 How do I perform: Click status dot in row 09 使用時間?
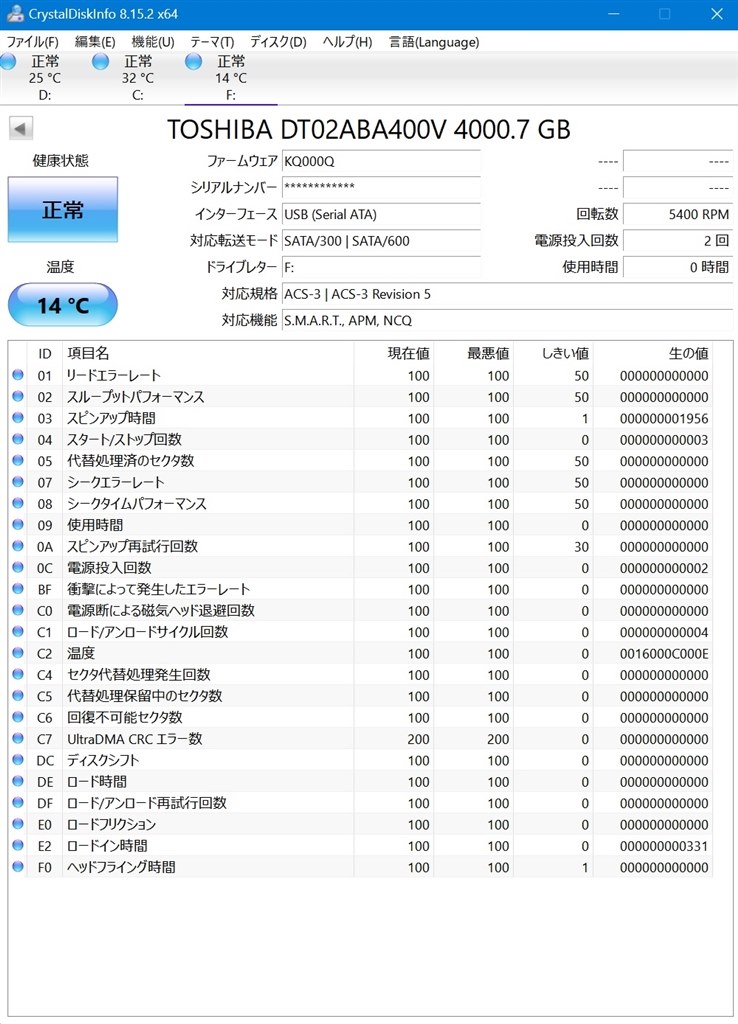(18, 524)
